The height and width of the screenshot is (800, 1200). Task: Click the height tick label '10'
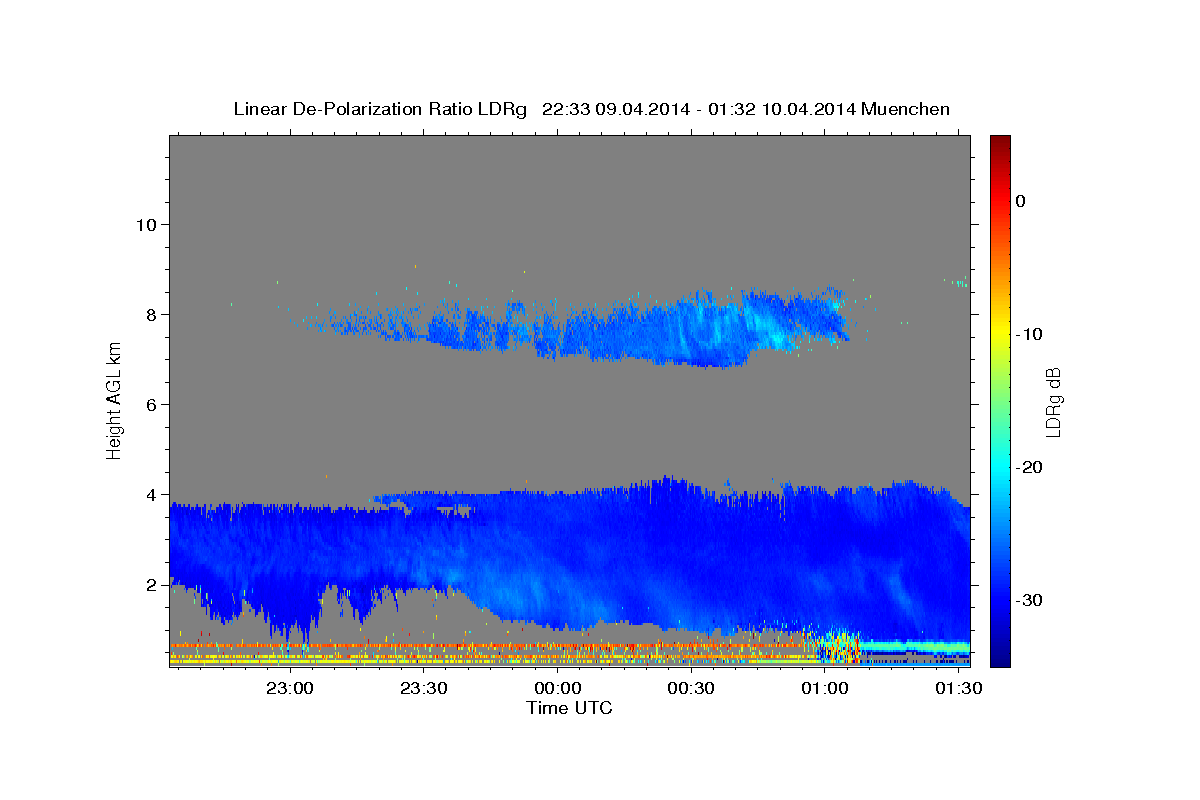coord(145,224)
